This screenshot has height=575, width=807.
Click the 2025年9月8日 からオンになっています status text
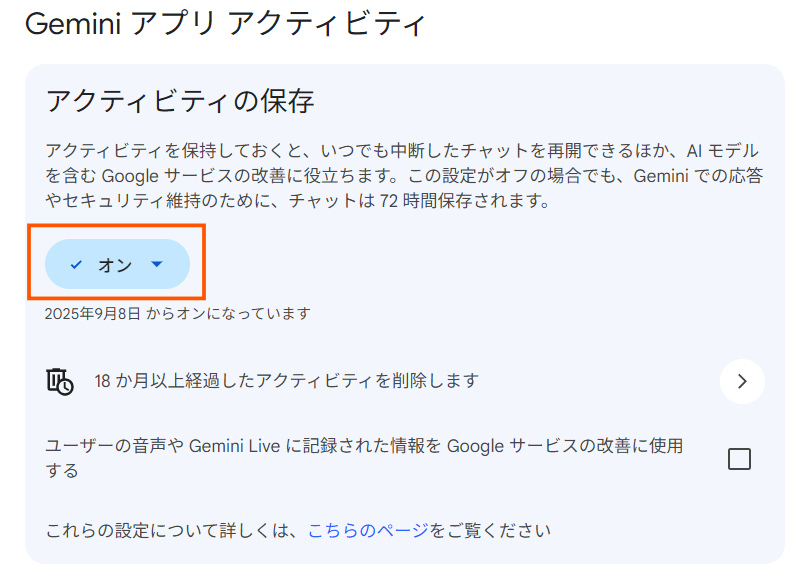tap(177, 314)
